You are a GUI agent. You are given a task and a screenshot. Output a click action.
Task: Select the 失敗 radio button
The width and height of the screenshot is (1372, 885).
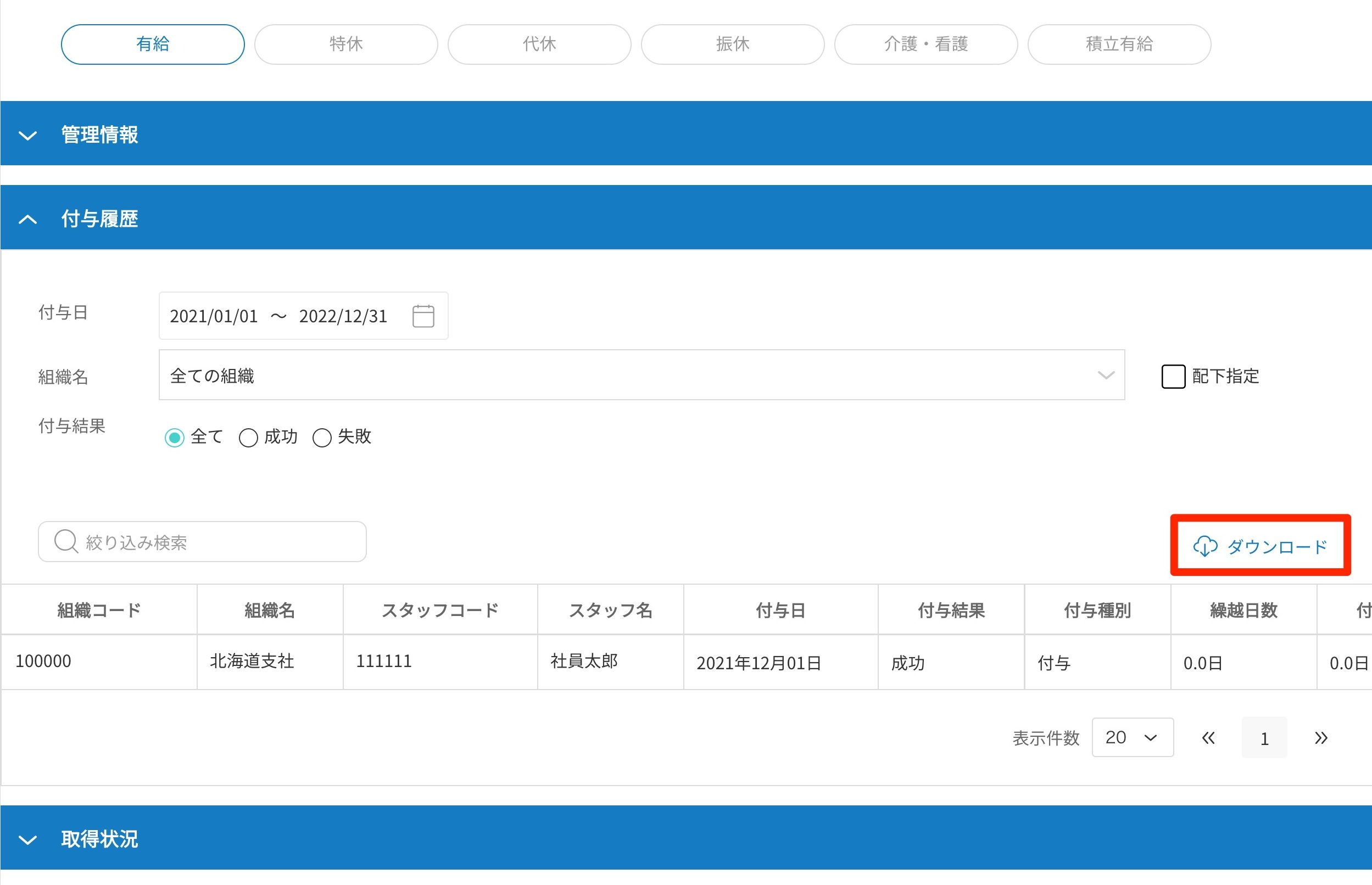(322, 438)
